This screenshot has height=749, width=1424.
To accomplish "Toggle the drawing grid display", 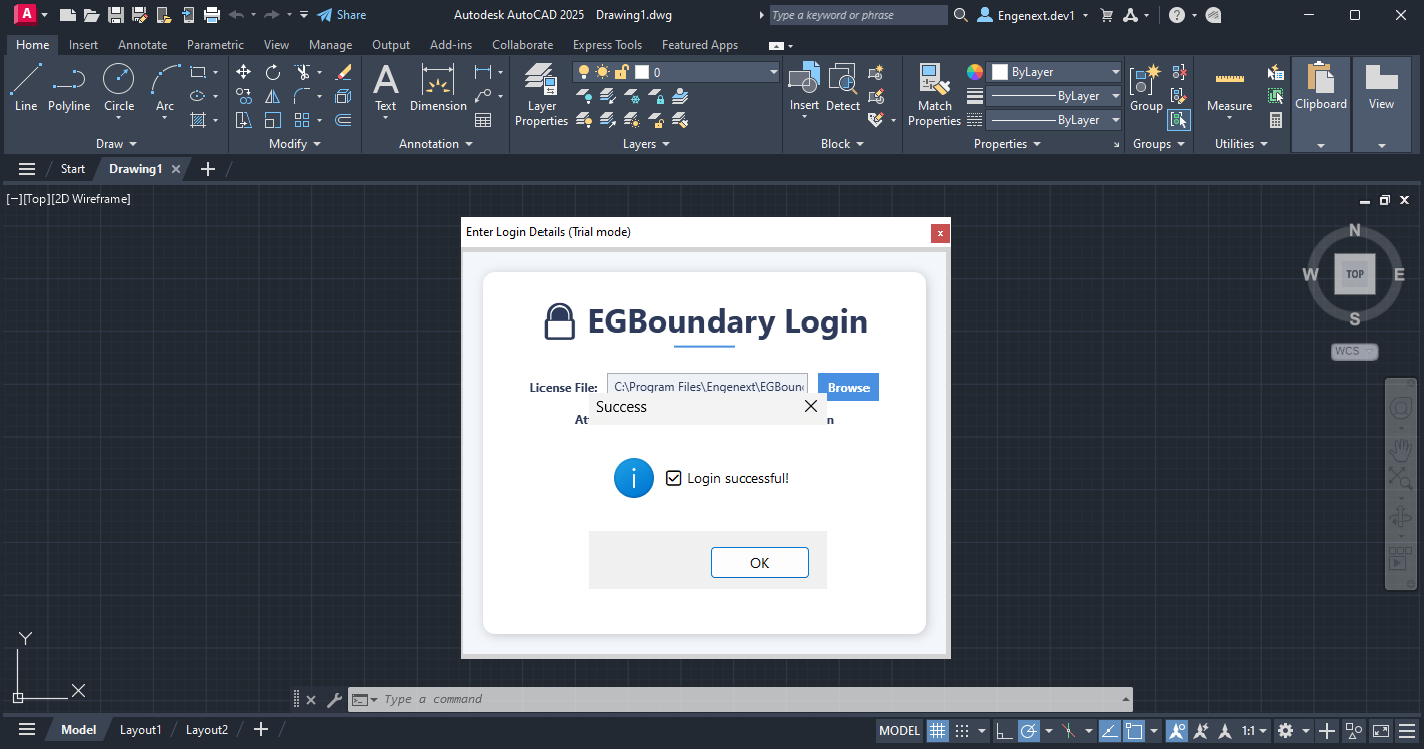I will pos(938,731).
